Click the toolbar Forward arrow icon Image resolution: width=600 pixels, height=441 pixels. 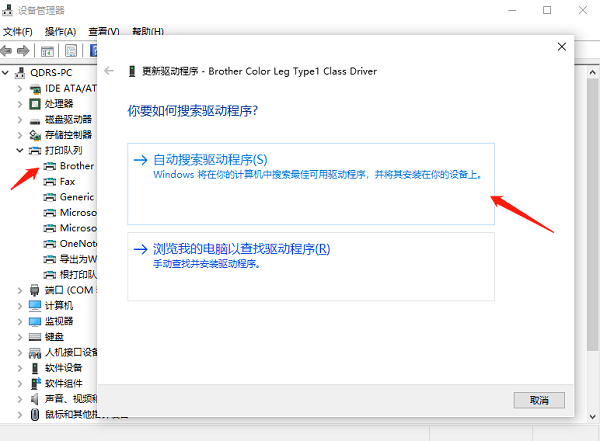coord(24,50)
